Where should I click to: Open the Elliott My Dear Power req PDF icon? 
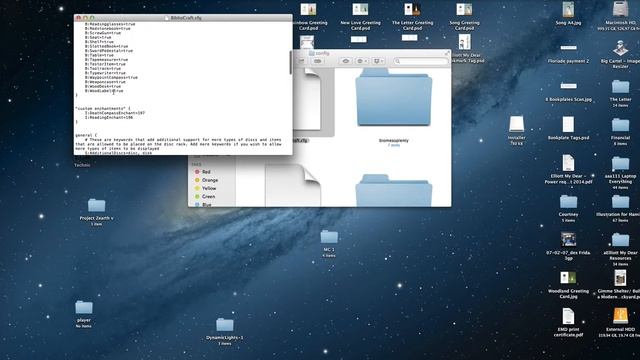click(568, 163)
